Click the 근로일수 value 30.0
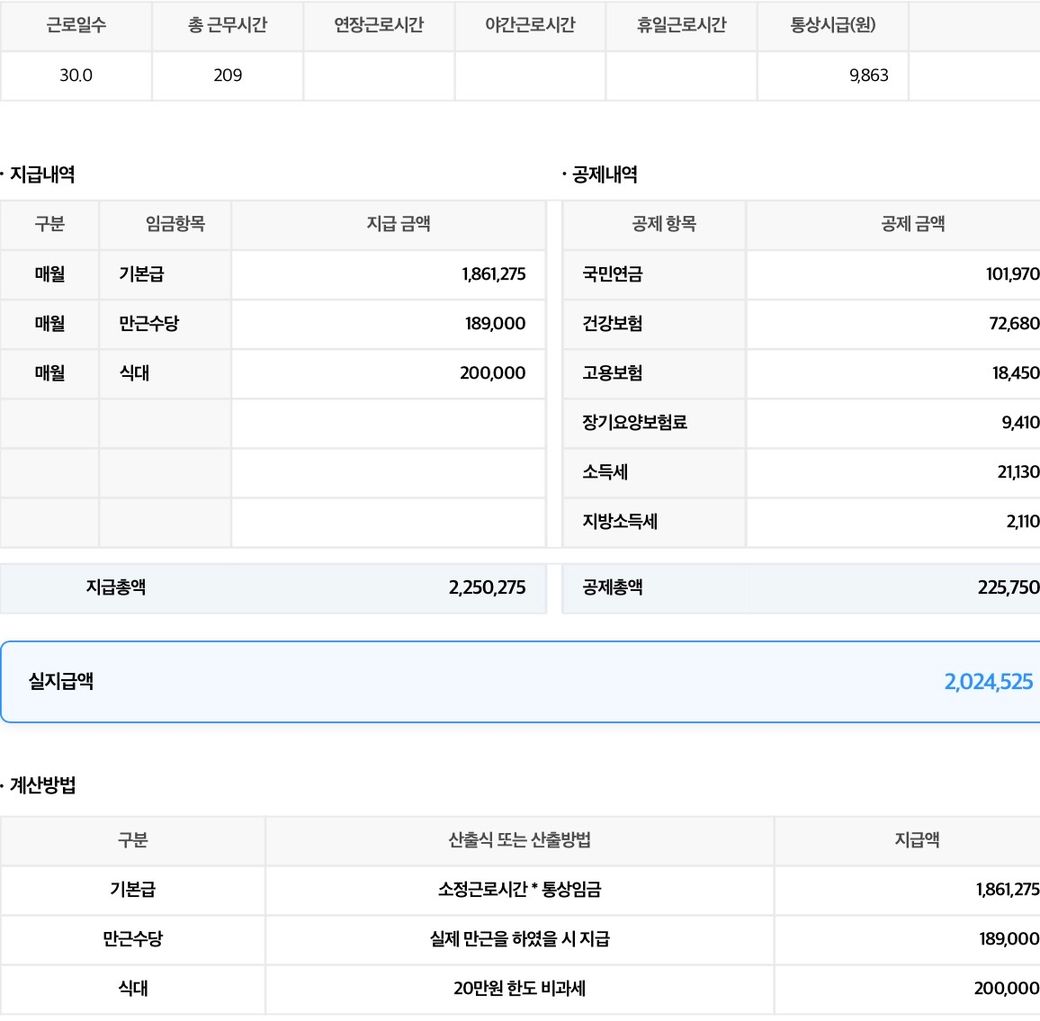The width and height of the screenshot is (1040, 1021). click(x=76, y=76)
